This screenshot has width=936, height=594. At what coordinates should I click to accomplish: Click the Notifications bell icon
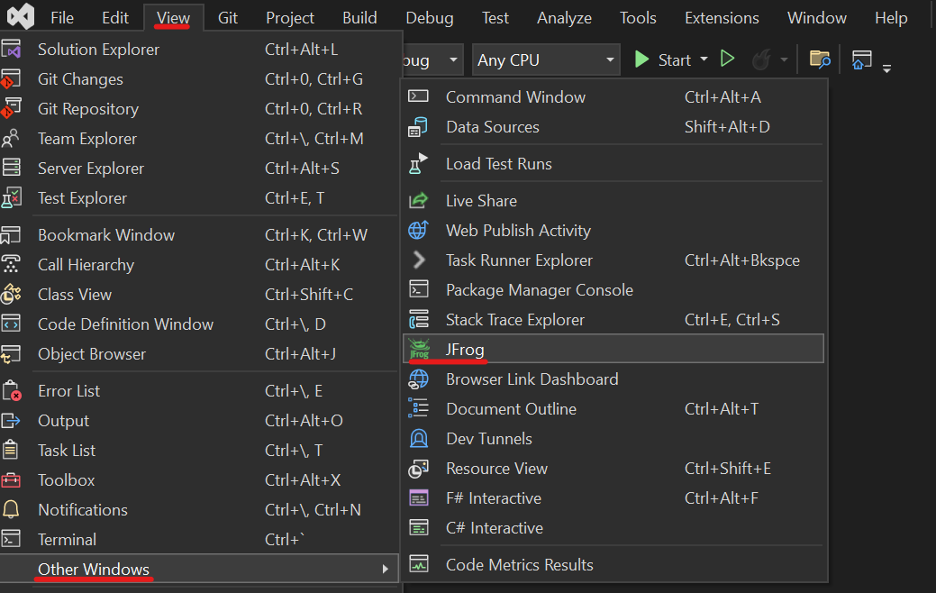pyautogui.click(x=12, y=510)
